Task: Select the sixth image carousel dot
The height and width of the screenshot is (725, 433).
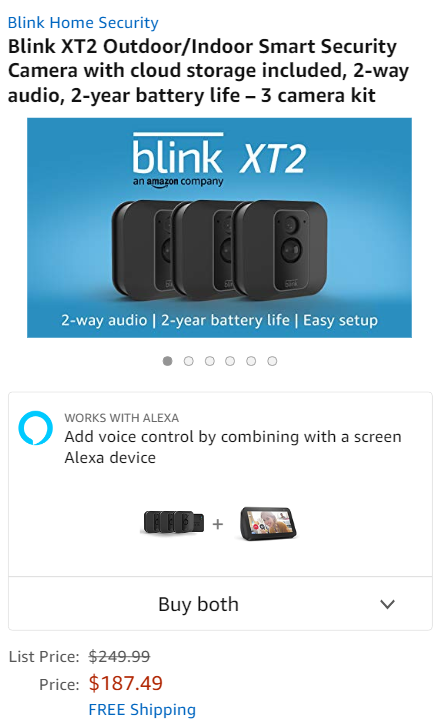Action: click(272, 361)
